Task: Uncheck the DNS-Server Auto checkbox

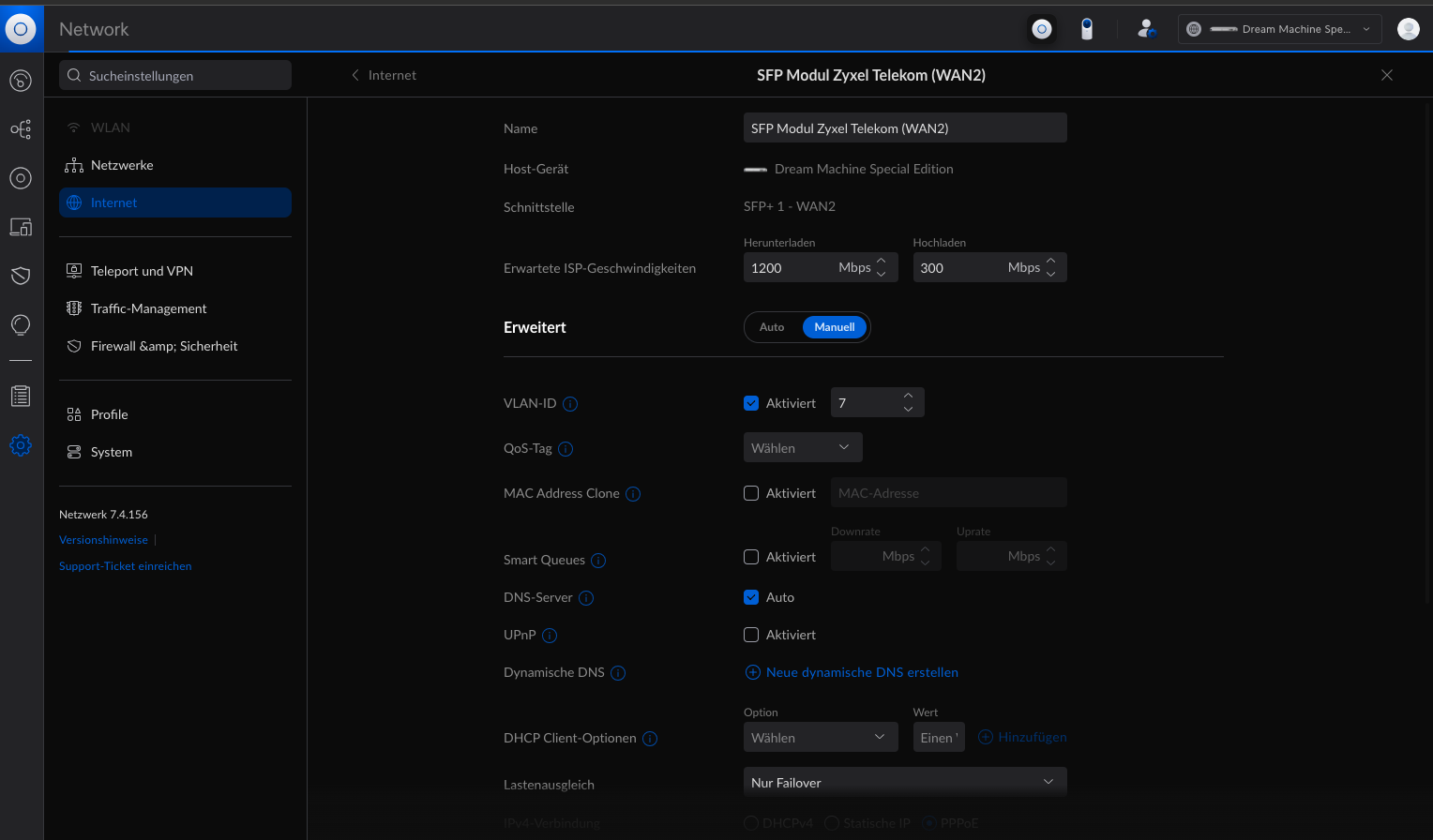Action: tap(751, 597)
